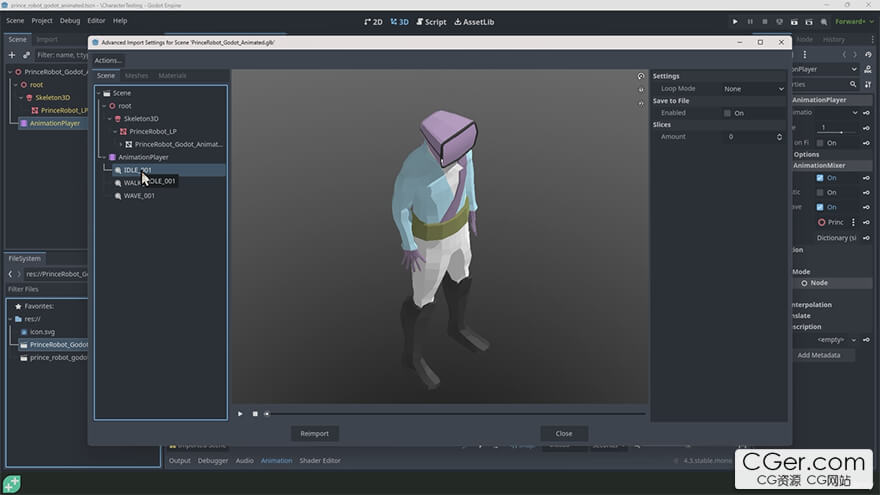Open the Actions... button
Screen dimensions: 880x495
(108, 60)
